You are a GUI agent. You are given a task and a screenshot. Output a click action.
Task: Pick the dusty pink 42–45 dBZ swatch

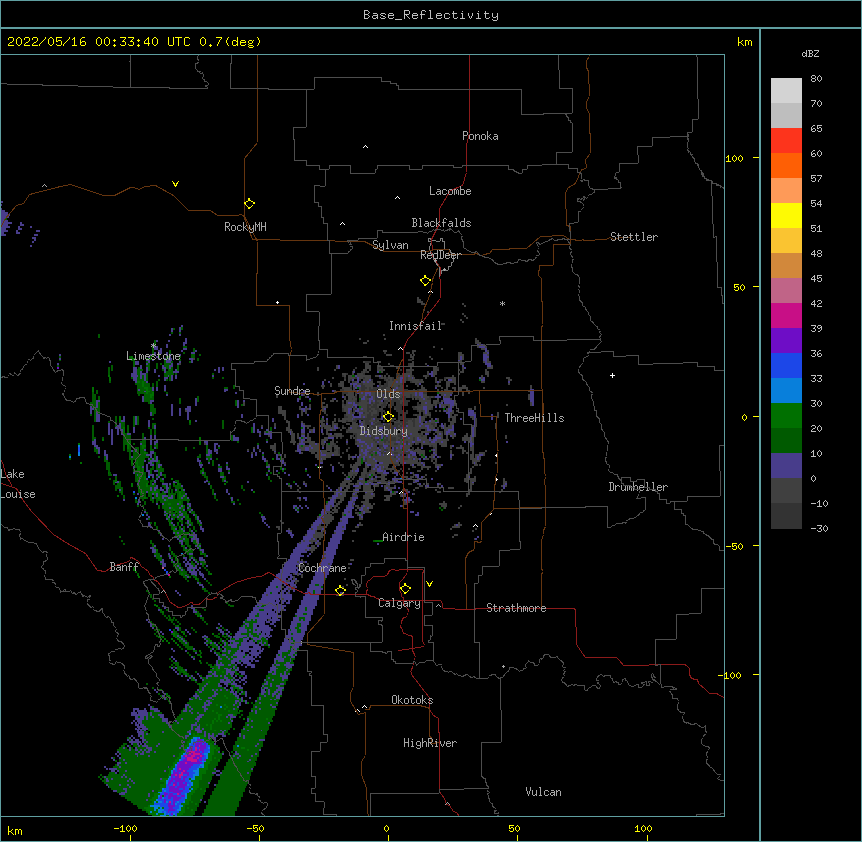(x=786, y=291)
